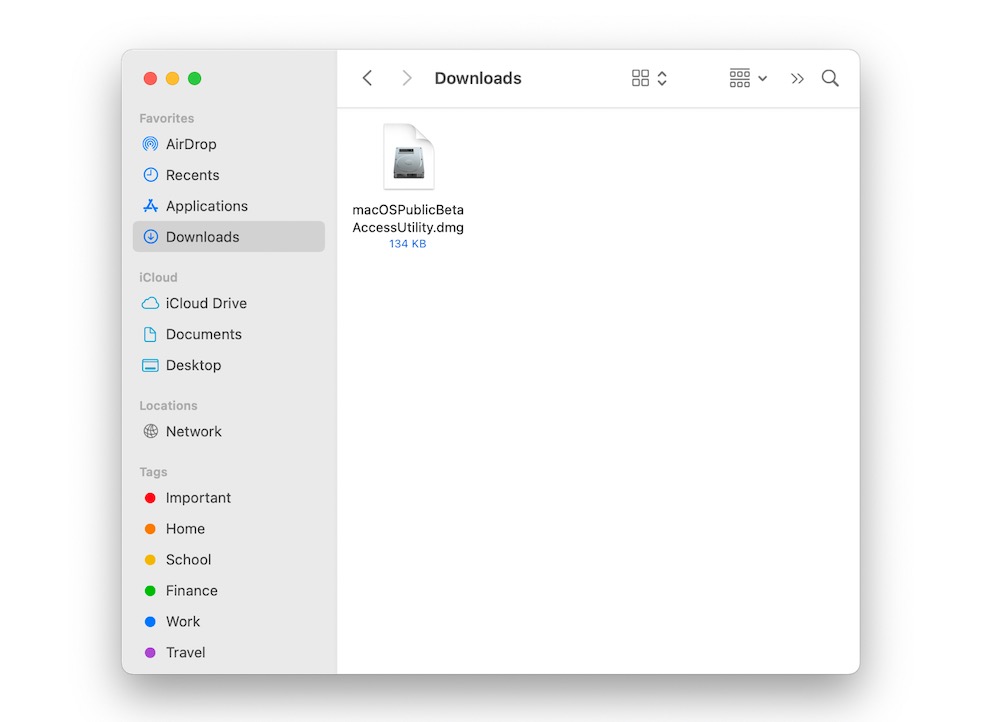This screenshot has height=722, width=1000.
Task: Select Network under Locations
Action: [193, 431]
